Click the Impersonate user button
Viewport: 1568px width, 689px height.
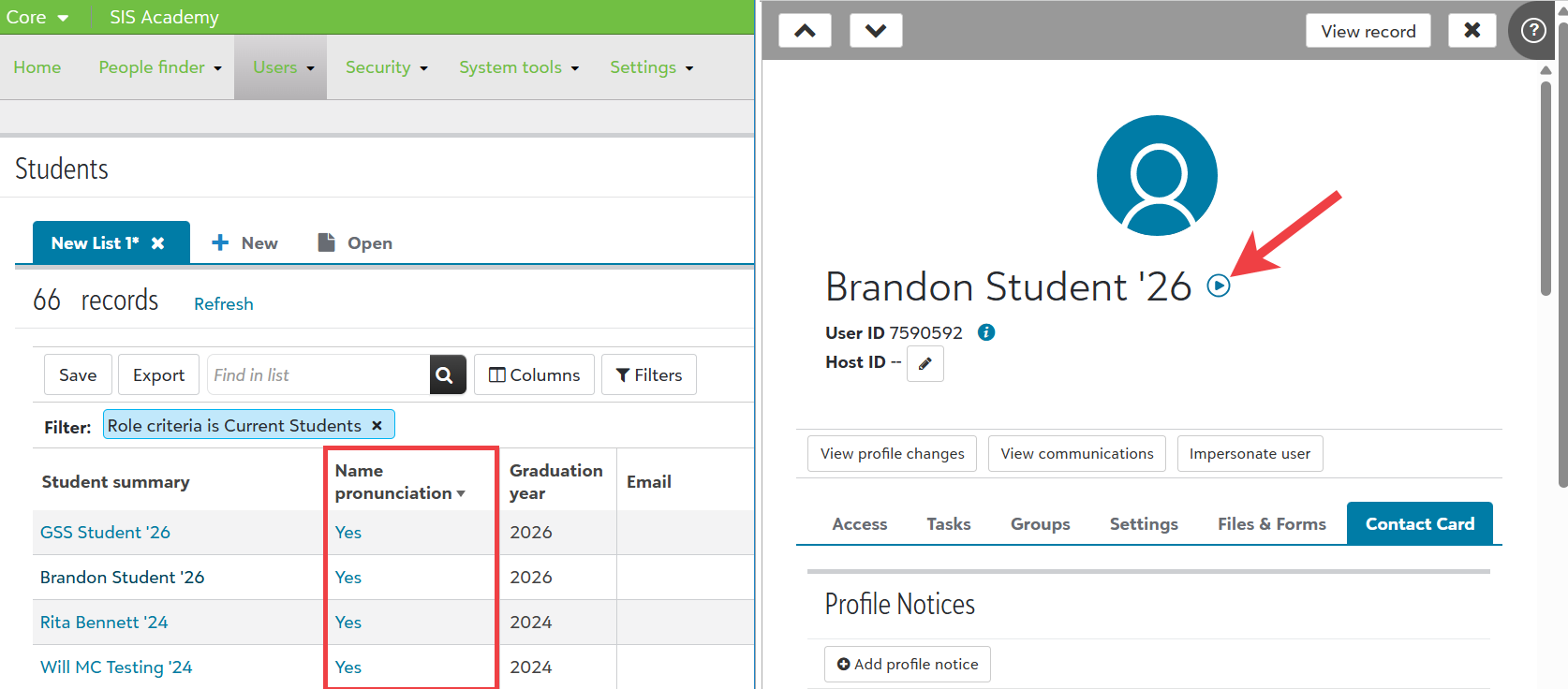1250,454
